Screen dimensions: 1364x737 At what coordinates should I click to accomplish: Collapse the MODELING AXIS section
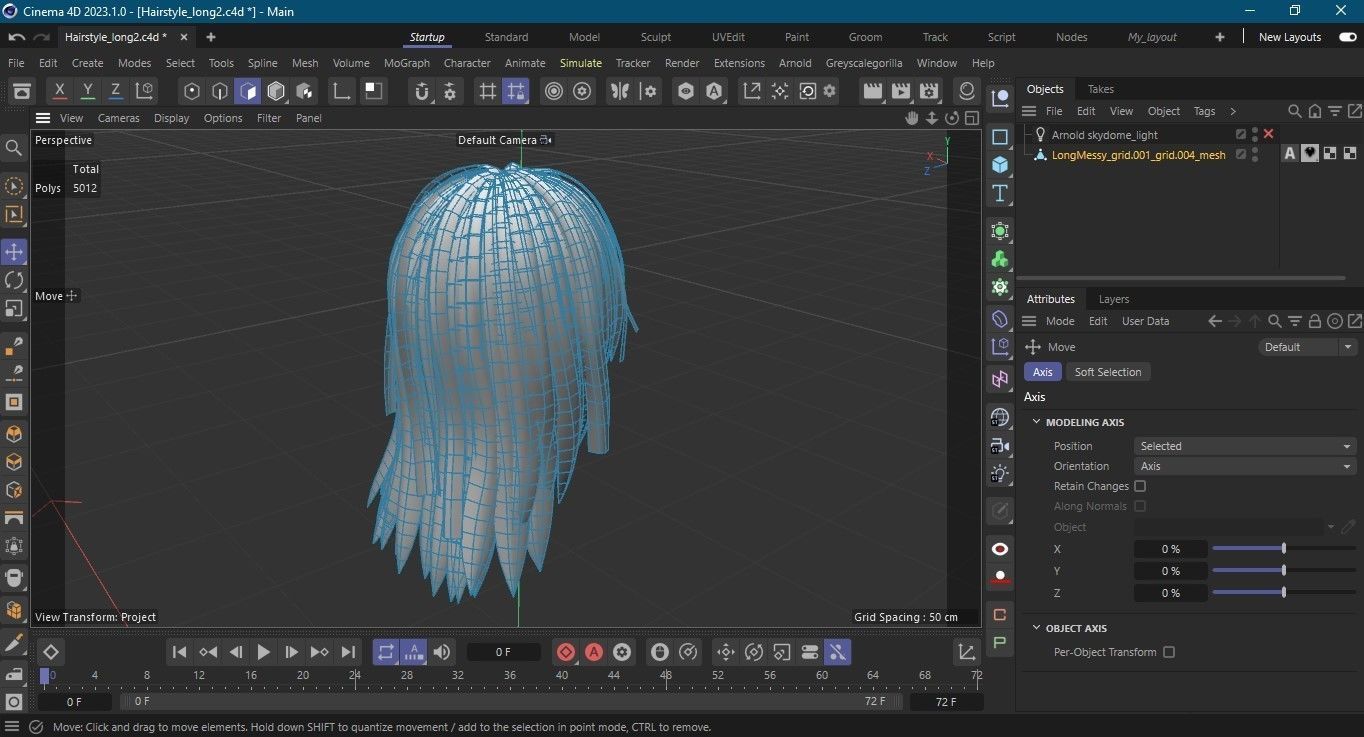1037,422
